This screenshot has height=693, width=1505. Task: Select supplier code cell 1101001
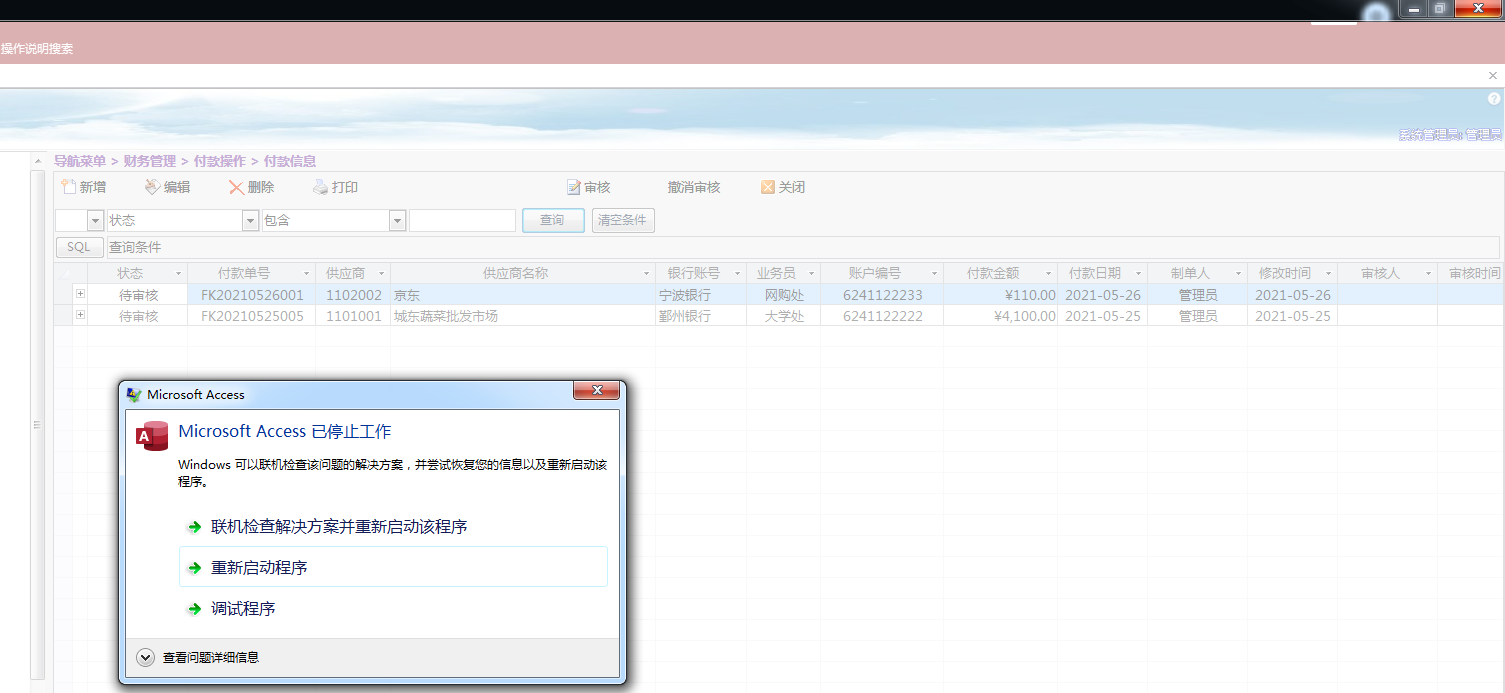pos(354,316)
